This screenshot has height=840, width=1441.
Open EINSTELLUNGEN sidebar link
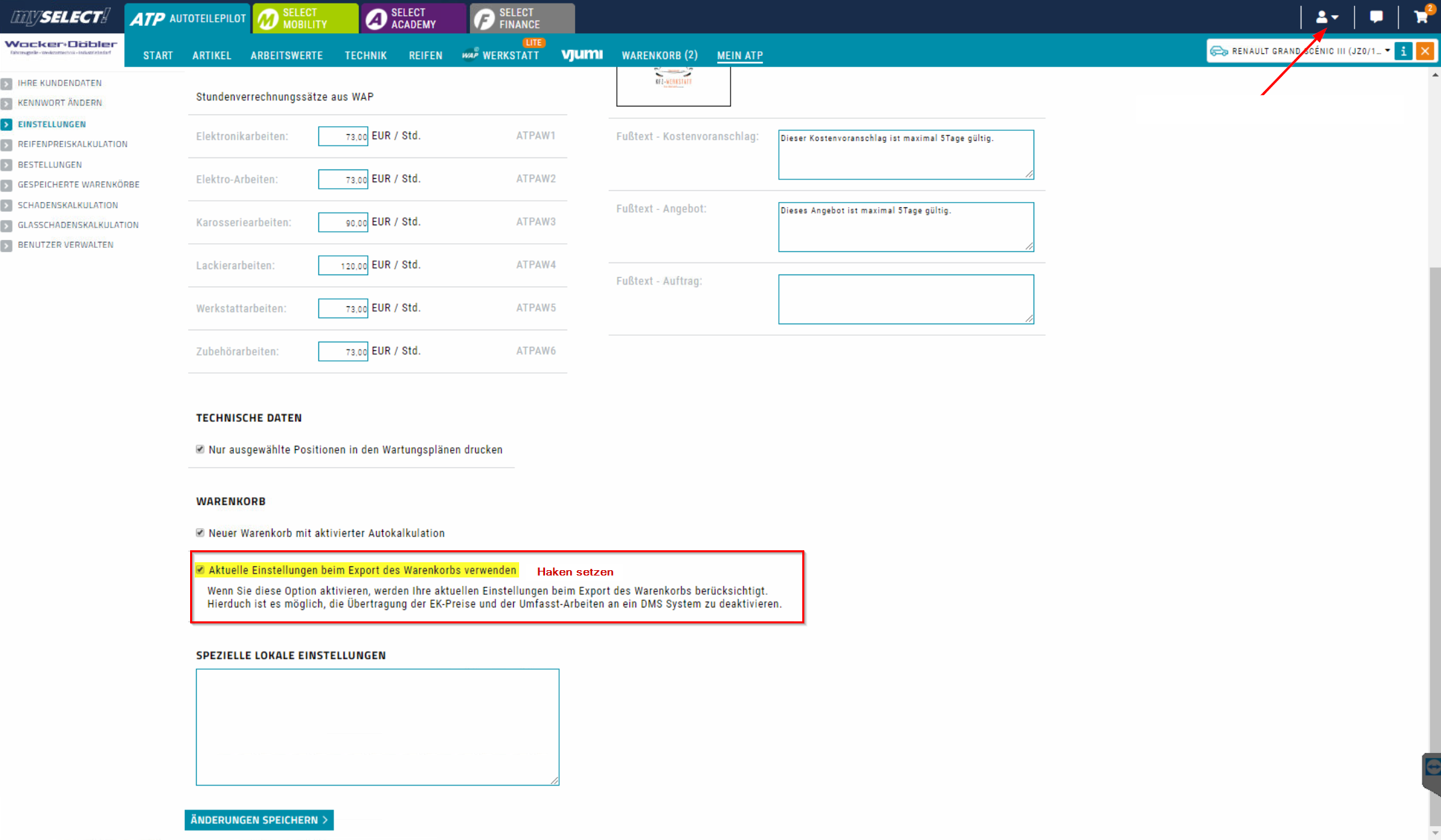pos(52,124)
